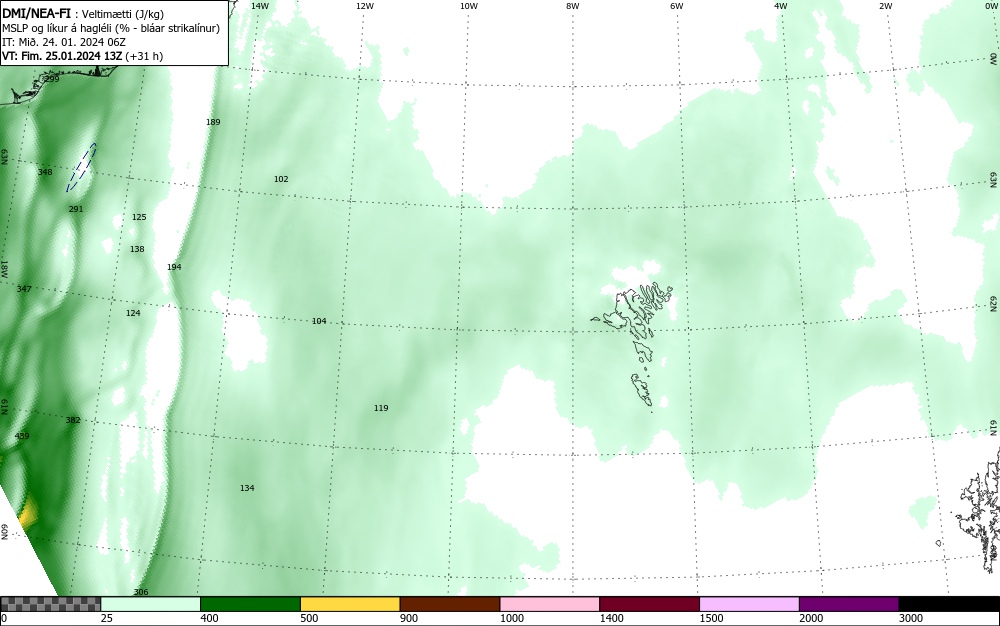
Task: Click the checkered gray 0–25 legend swatch
Action: coord(50,604)
